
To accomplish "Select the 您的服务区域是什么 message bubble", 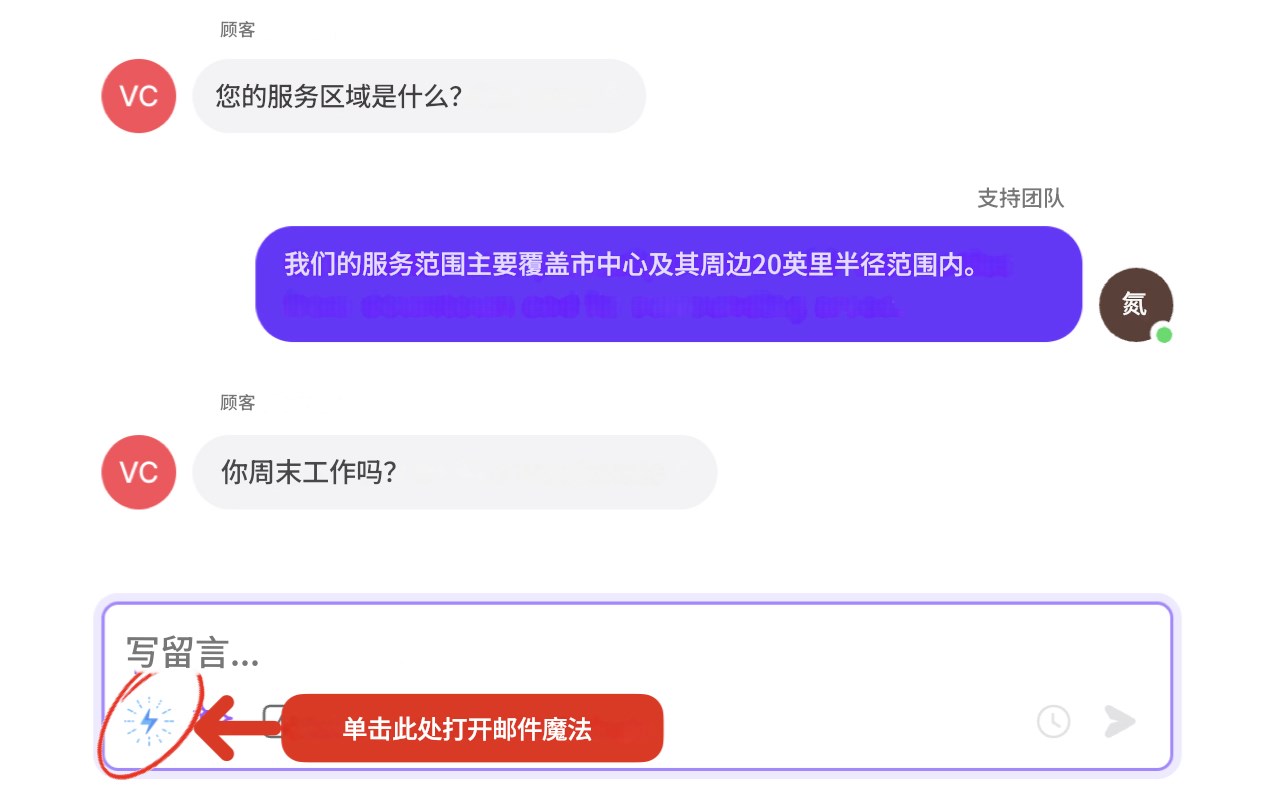I will pyautogui.click(x=419, y=96).
